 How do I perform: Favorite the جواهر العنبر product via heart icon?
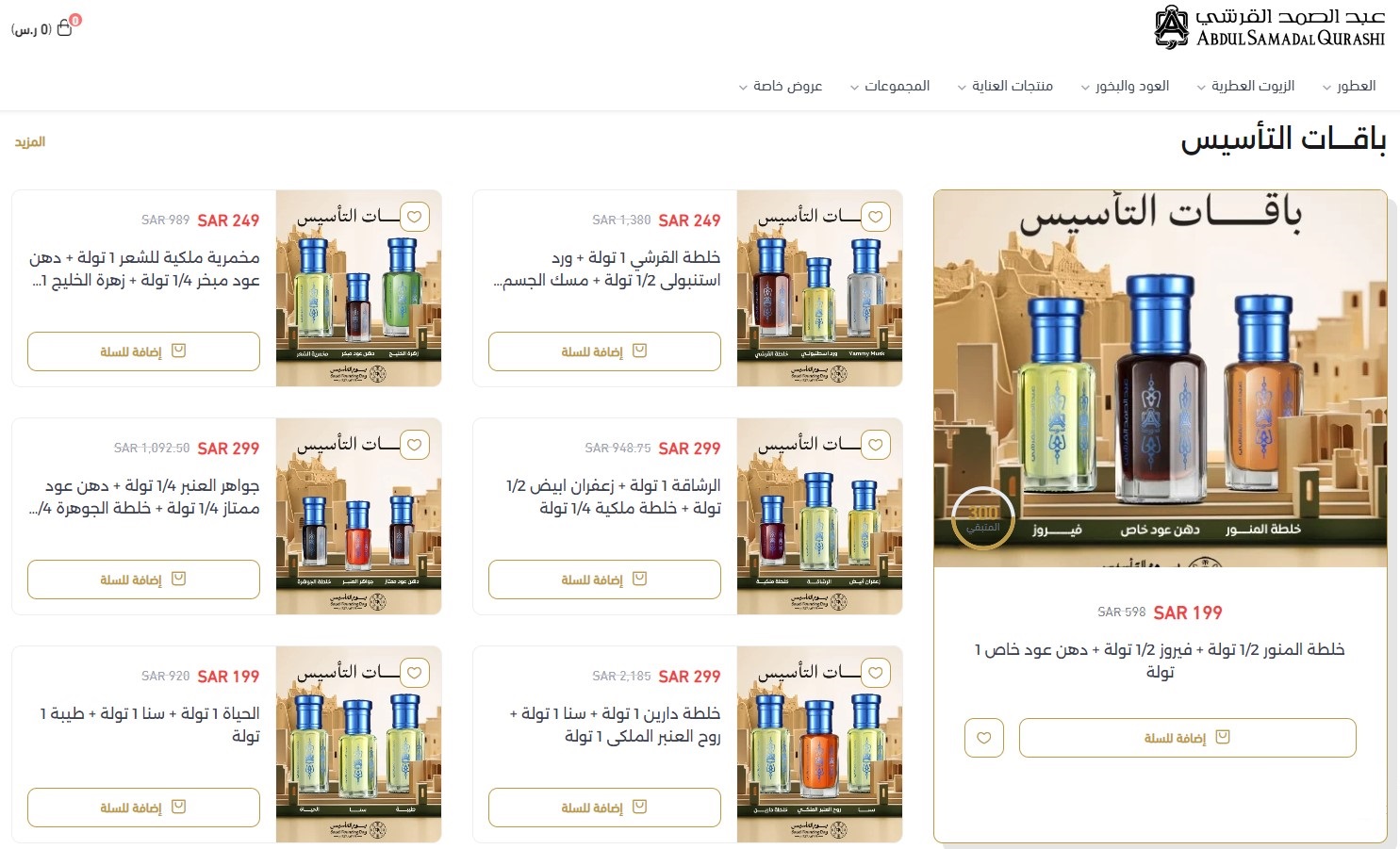click(415, 445)
